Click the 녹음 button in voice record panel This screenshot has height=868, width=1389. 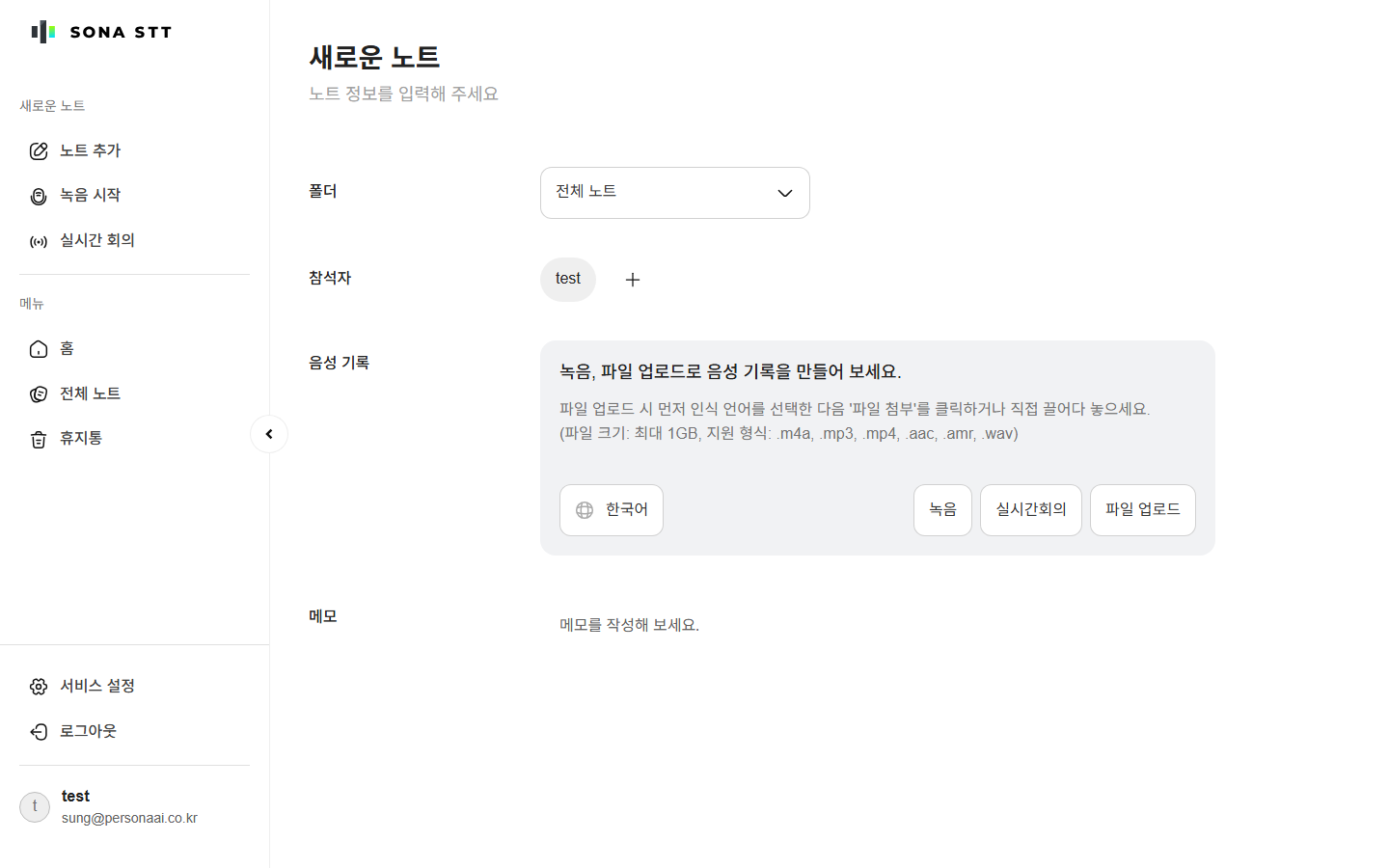tap(942, 510)
